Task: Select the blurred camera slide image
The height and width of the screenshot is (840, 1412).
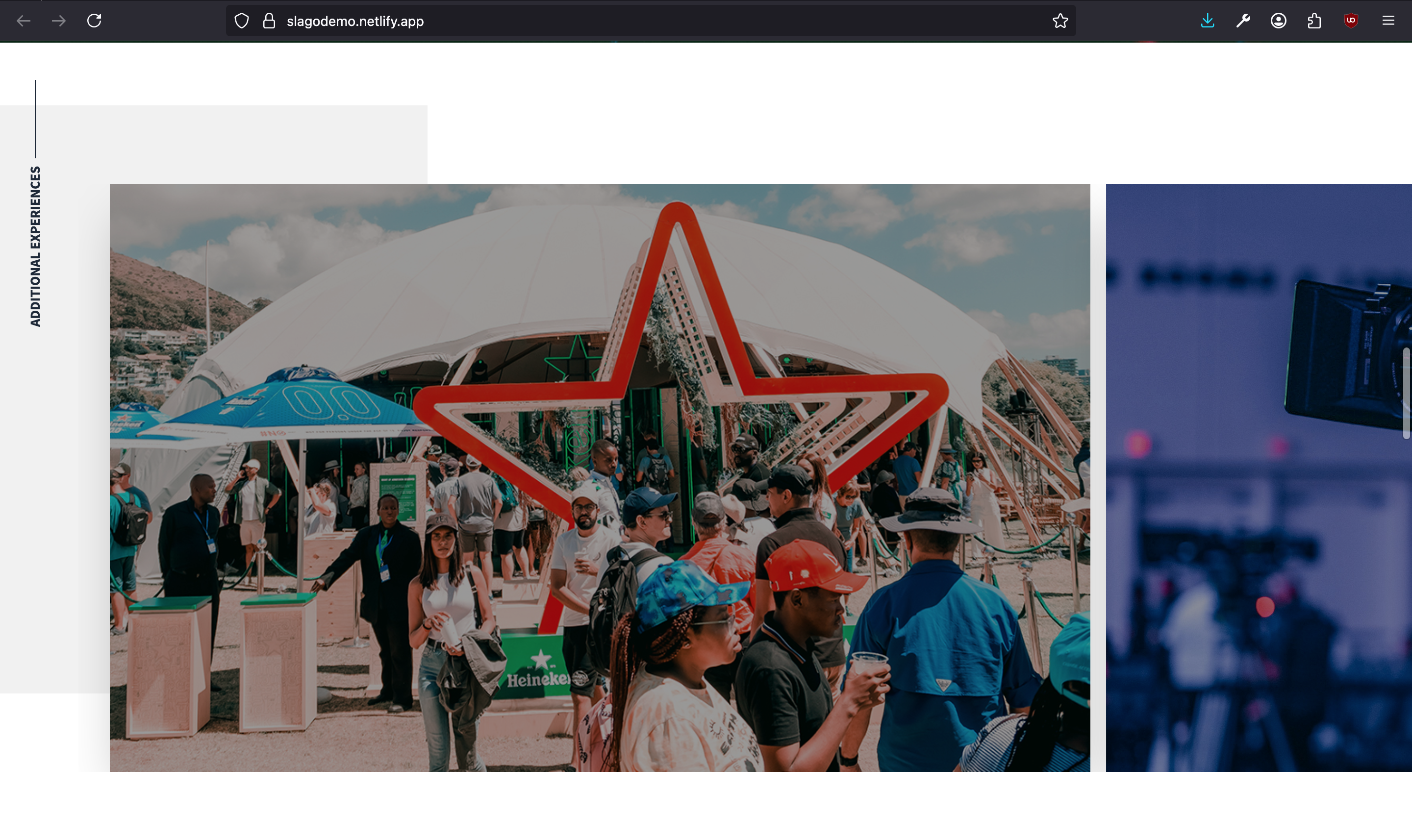Action: point(1259,477)
